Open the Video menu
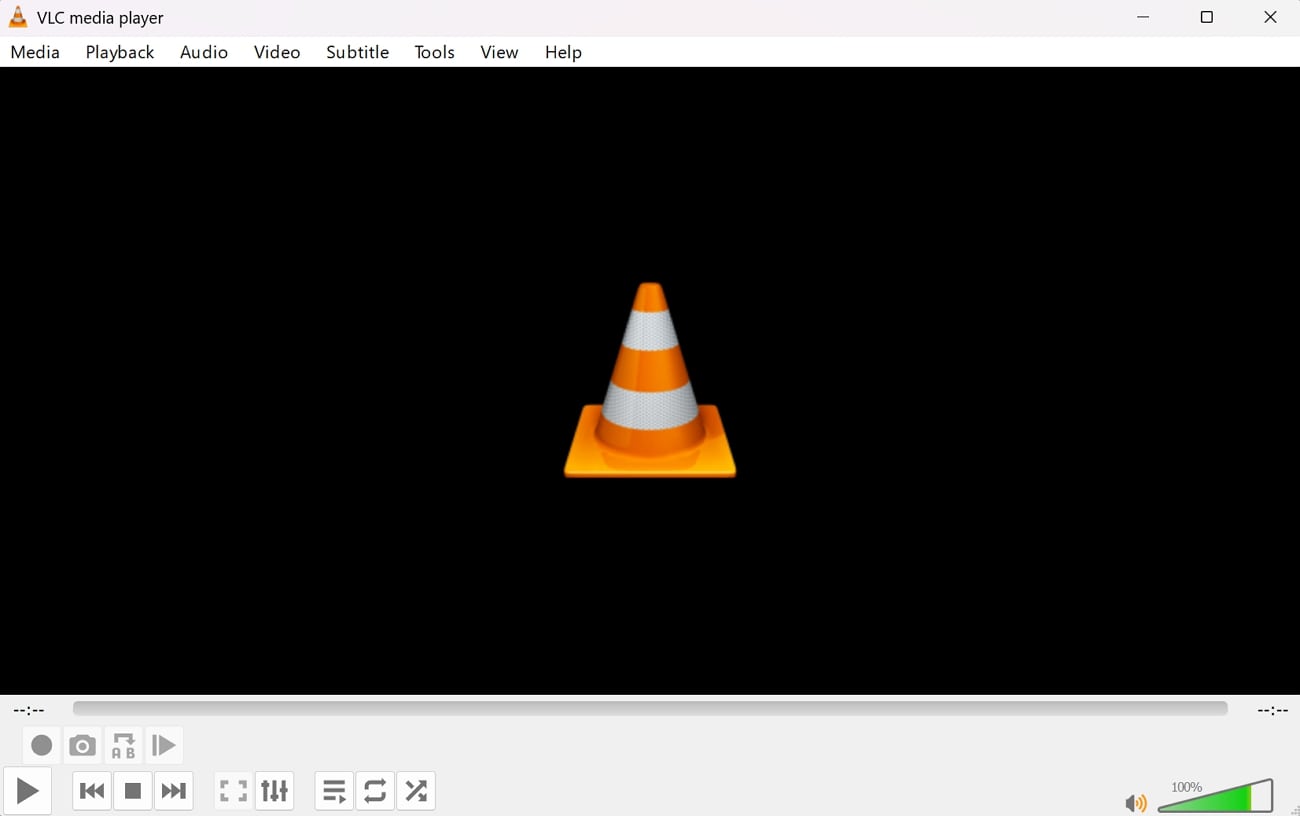This screenshot has width=1300, height=816. (x=277, y=52)
